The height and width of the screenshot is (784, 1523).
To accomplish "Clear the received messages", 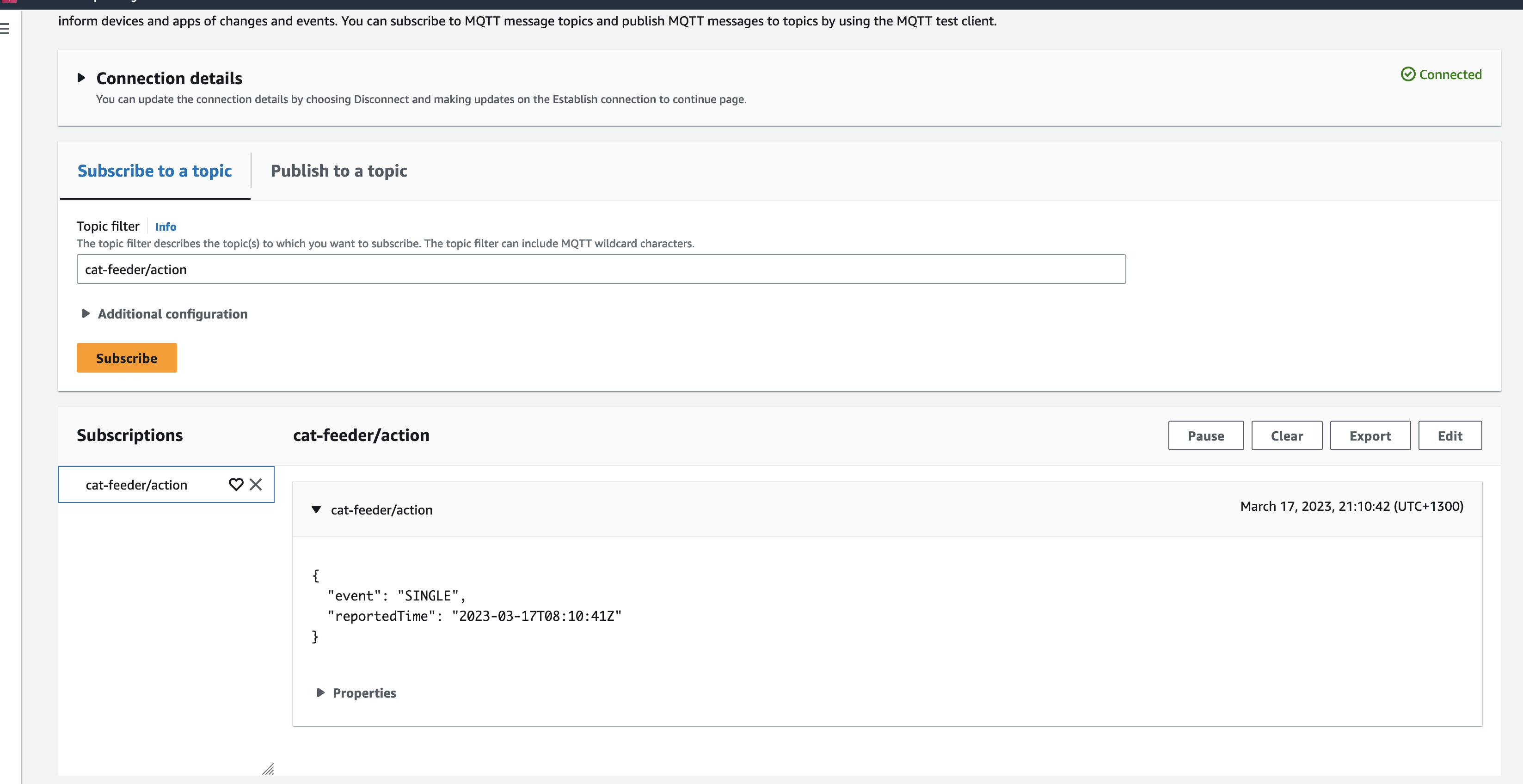I will 1287,436.
